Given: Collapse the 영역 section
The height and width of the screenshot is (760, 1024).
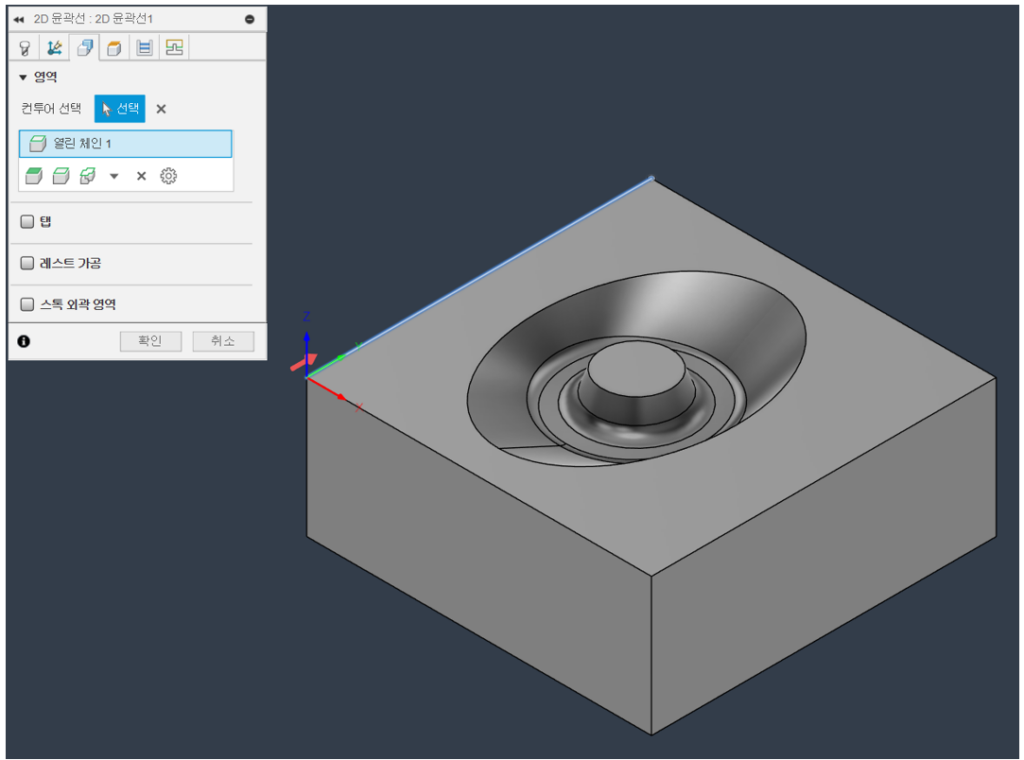Looking at the screenshot, I should click(x=23, y=78).
